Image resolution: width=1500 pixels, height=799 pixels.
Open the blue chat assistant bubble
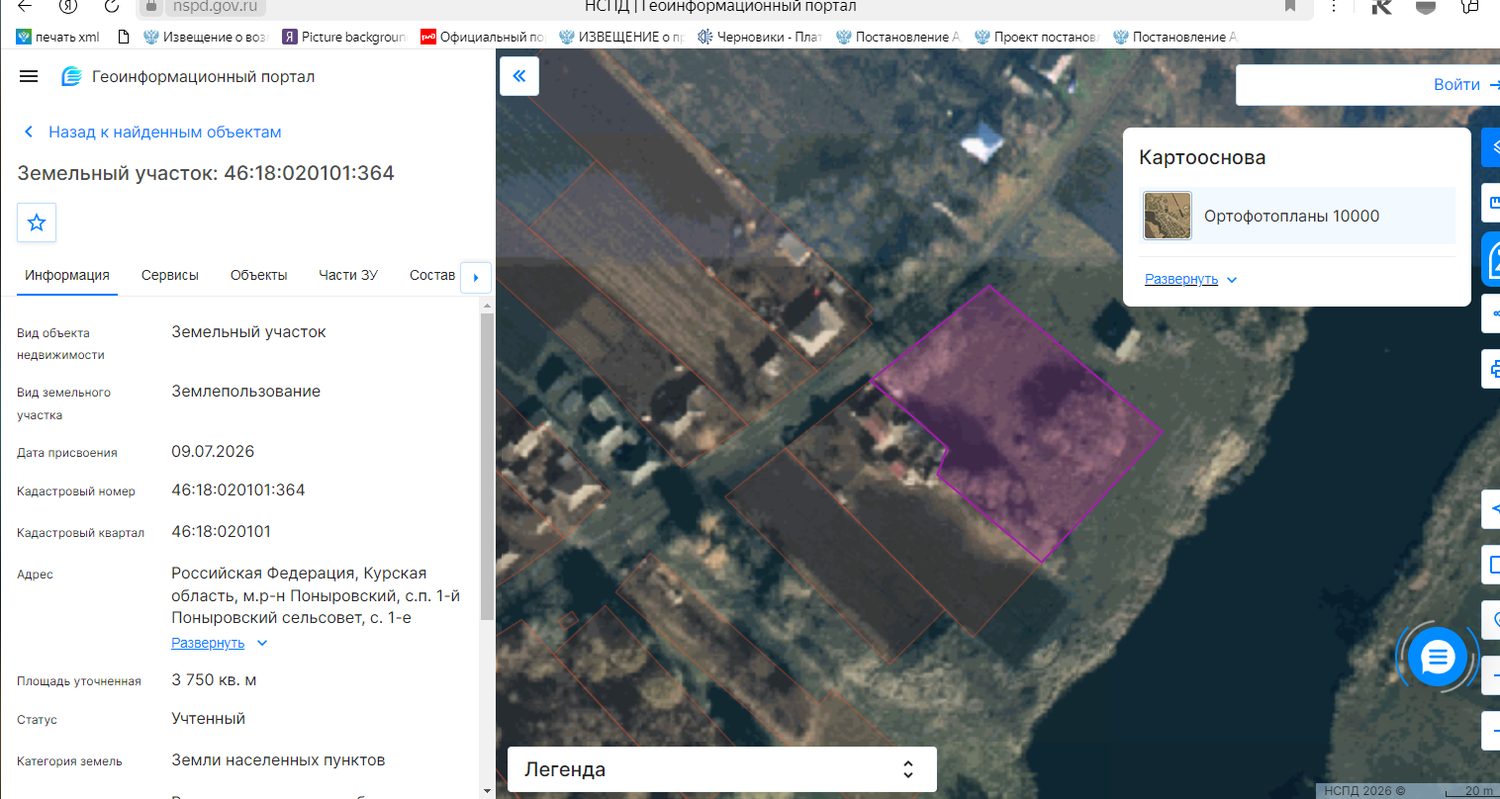click(x=1437, y=657)
